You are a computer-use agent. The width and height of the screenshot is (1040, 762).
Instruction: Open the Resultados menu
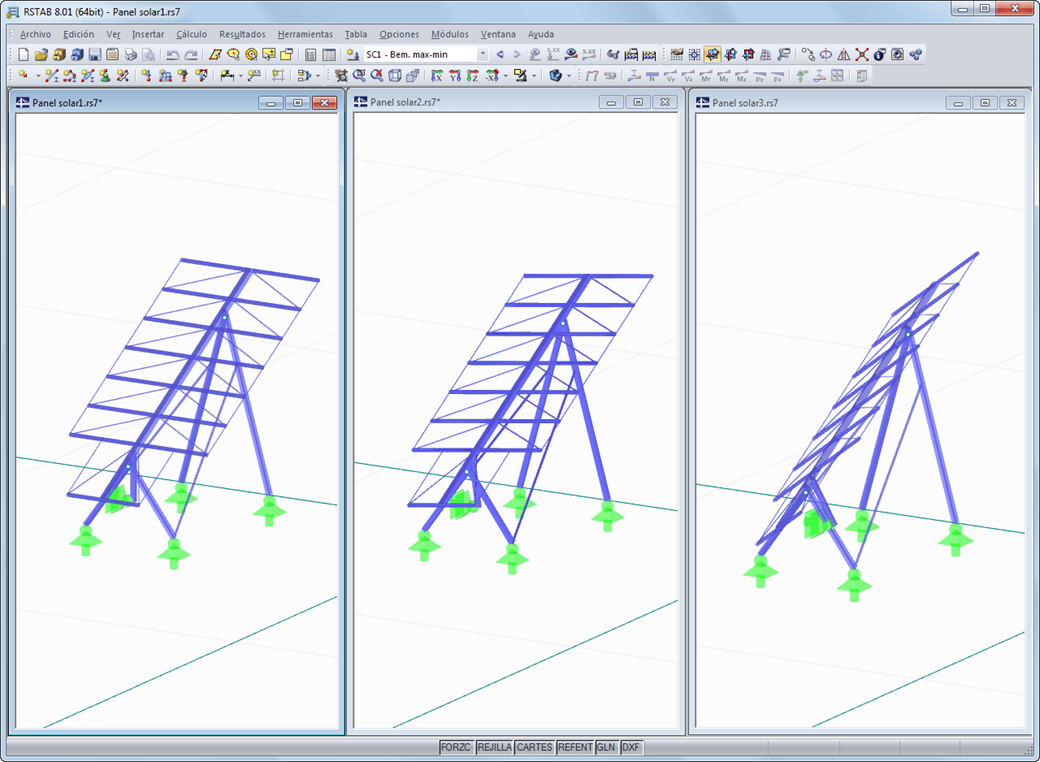pyautogui.click(x=242, y=34)
